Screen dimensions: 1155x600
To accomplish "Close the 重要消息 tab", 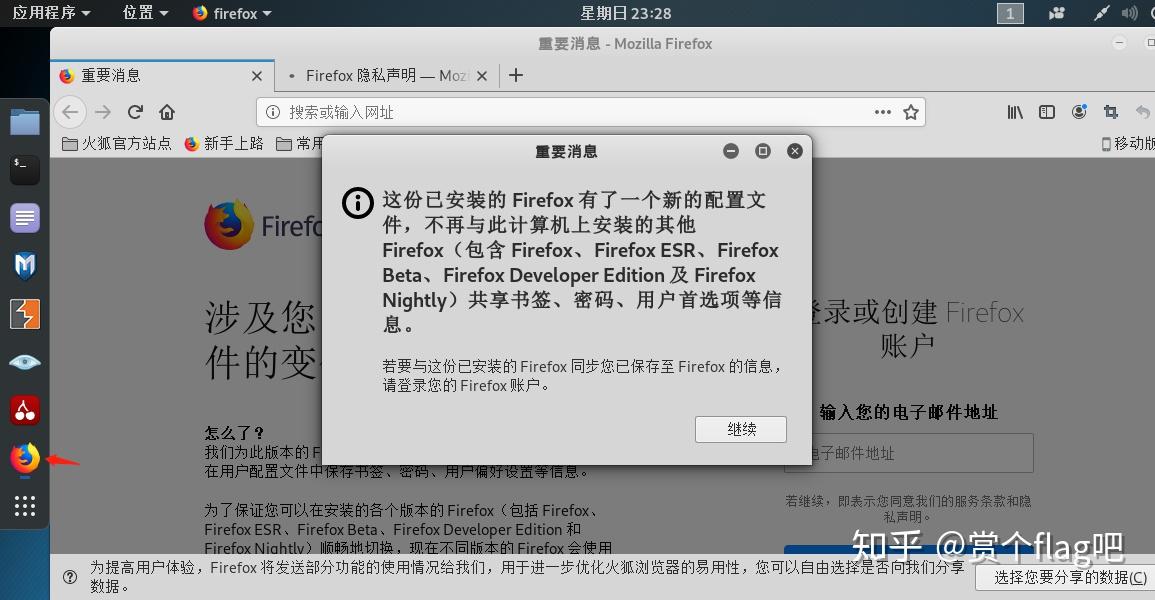I will click(256, 76).
